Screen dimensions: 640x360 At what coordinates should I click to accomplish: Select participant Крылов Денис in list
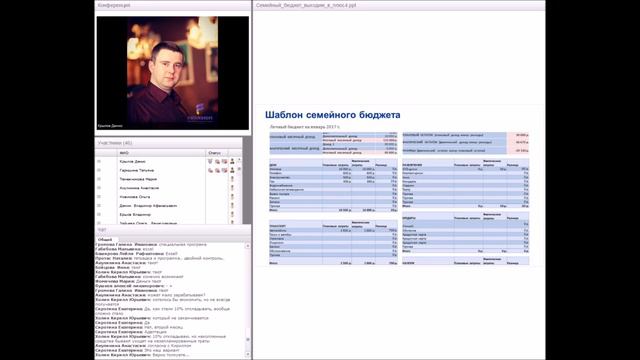pyautogui.click(x=133, y=162)
